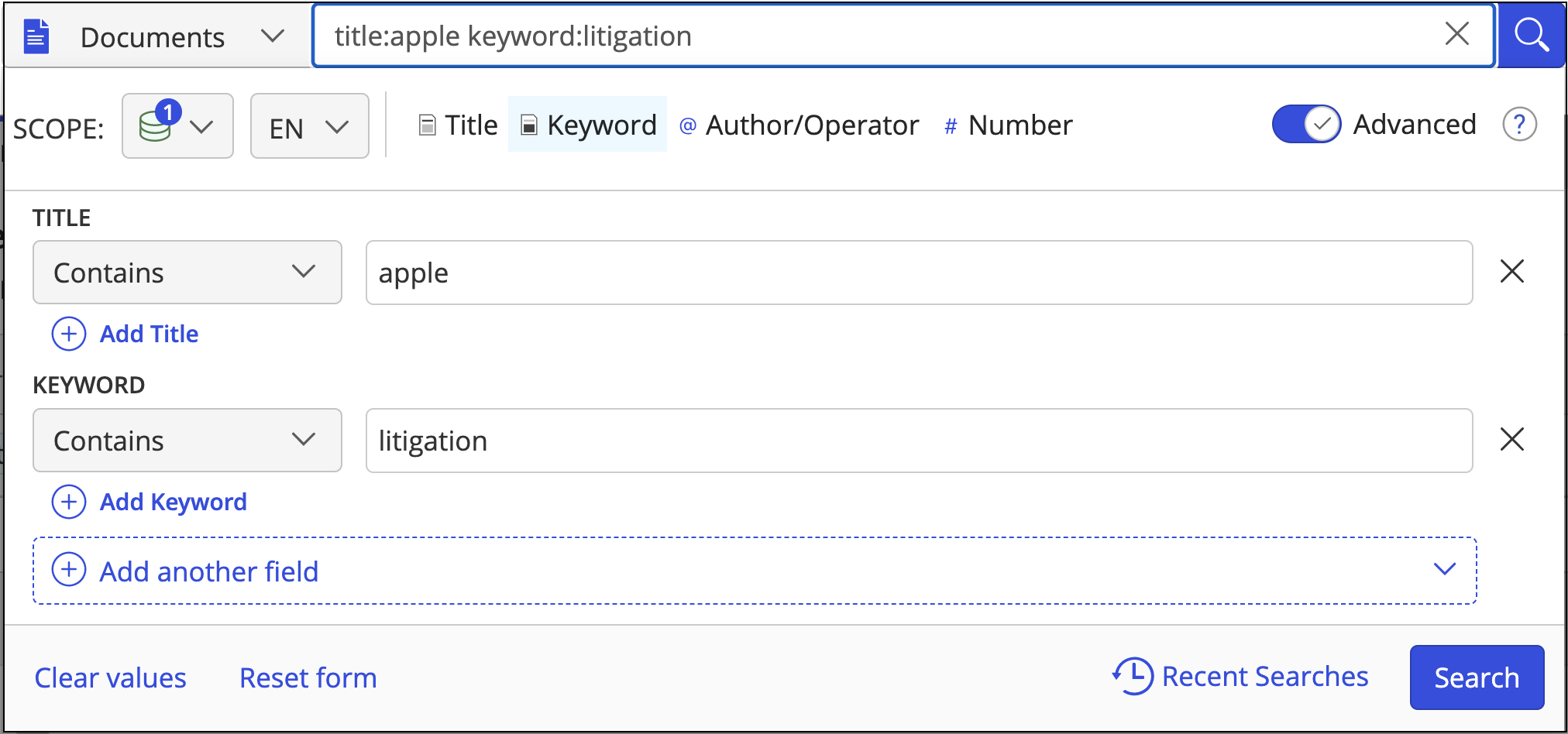Open the EN language dropdown

pos(309,126)
